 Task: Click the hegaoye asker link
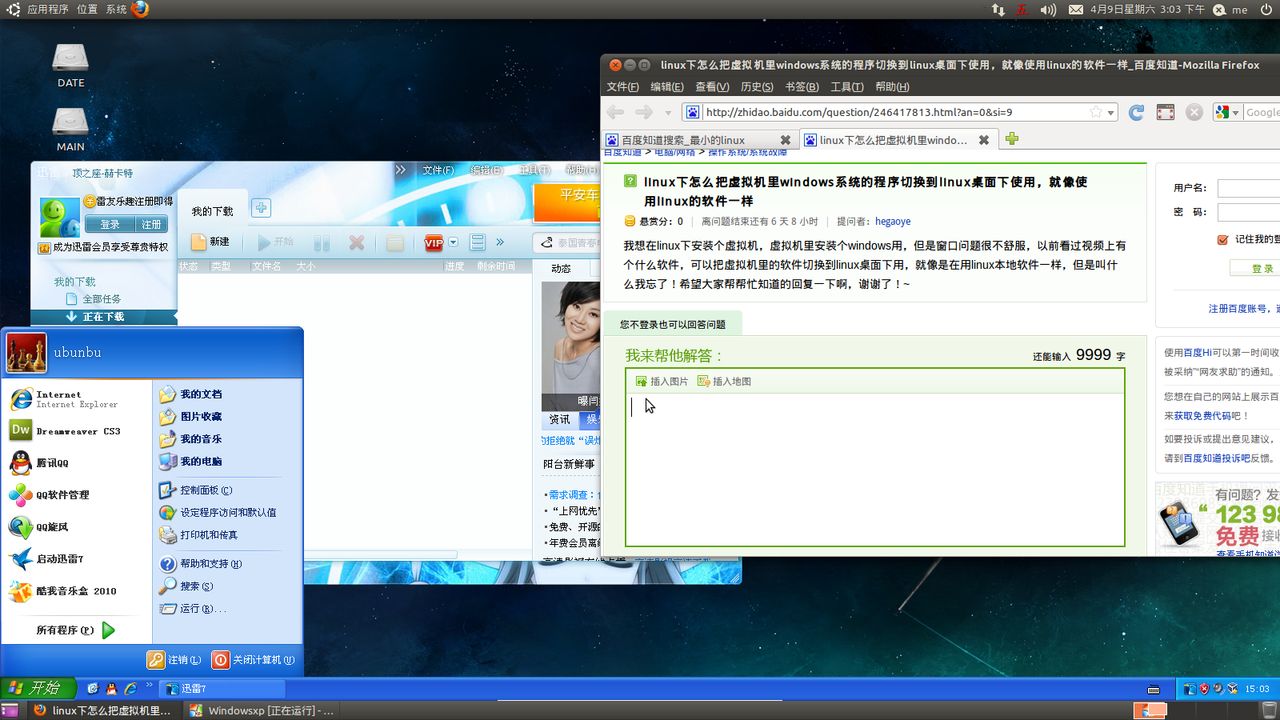tap(893, 221)
